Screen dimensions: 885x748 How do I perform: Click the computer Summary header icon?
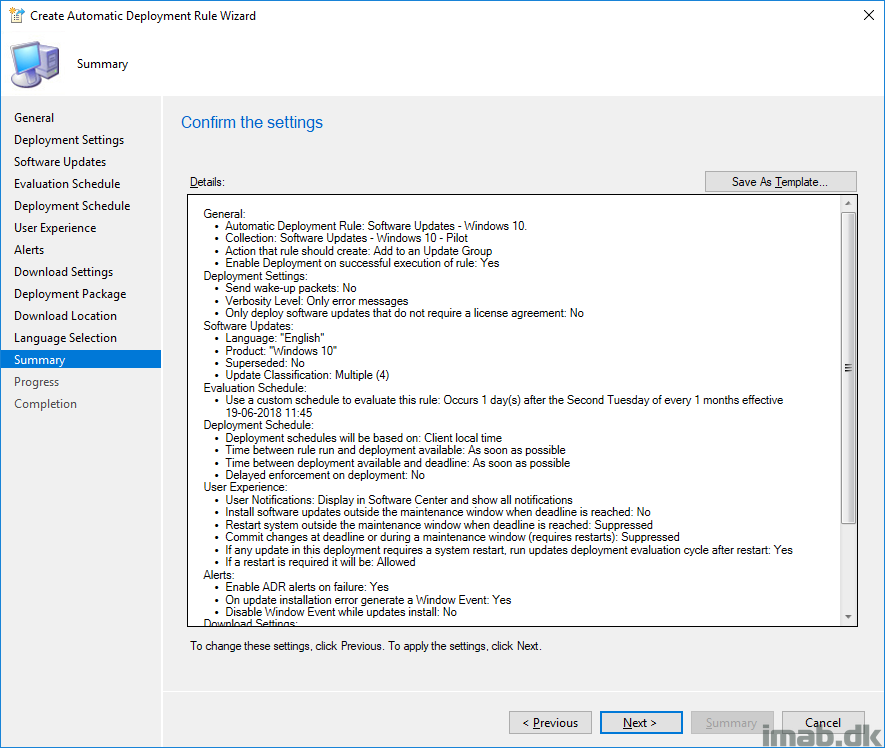[x=35, y=64]
